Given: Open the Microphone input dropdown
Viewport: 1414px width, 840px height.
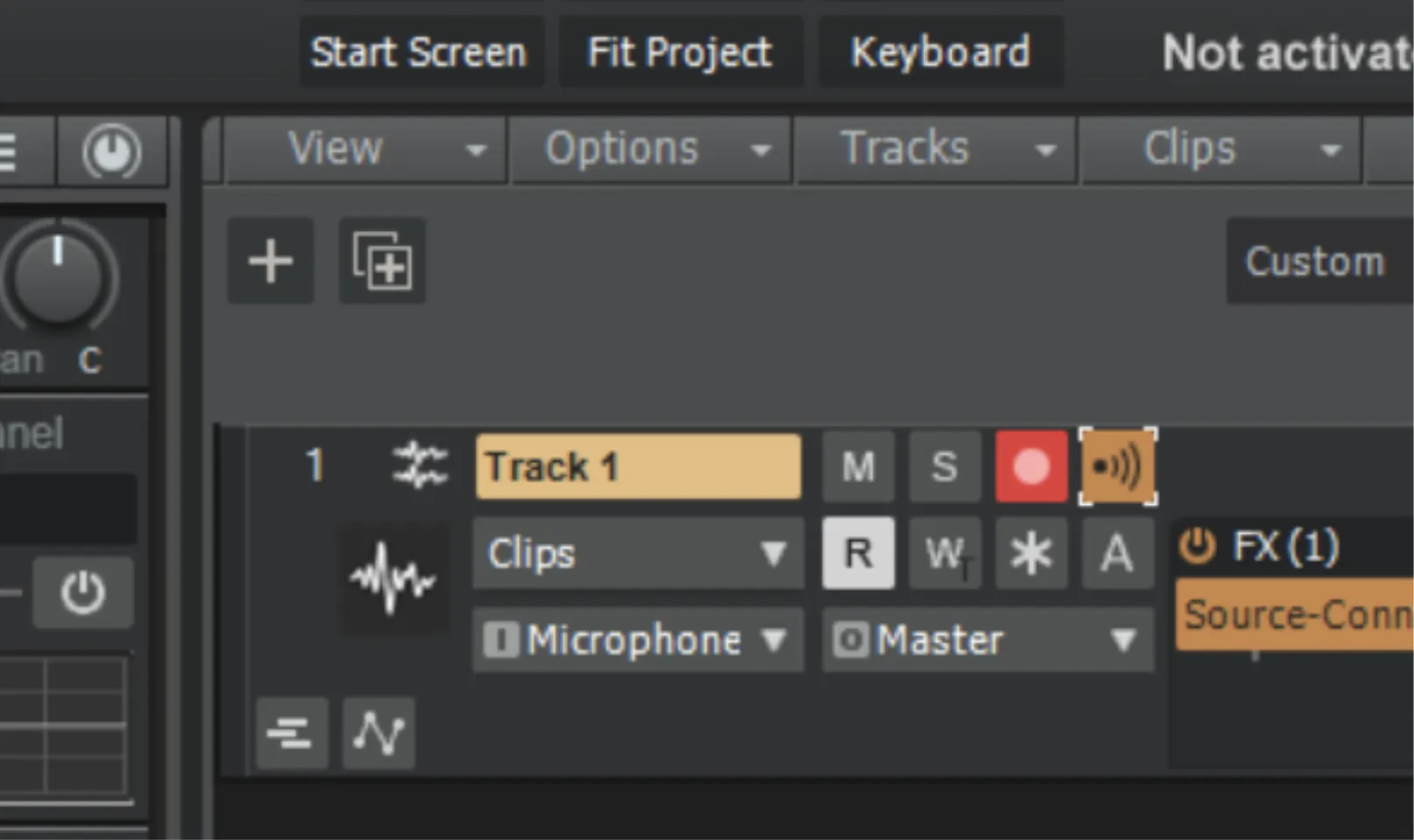Looking at the screenshot, I should [x=638, y=640].
